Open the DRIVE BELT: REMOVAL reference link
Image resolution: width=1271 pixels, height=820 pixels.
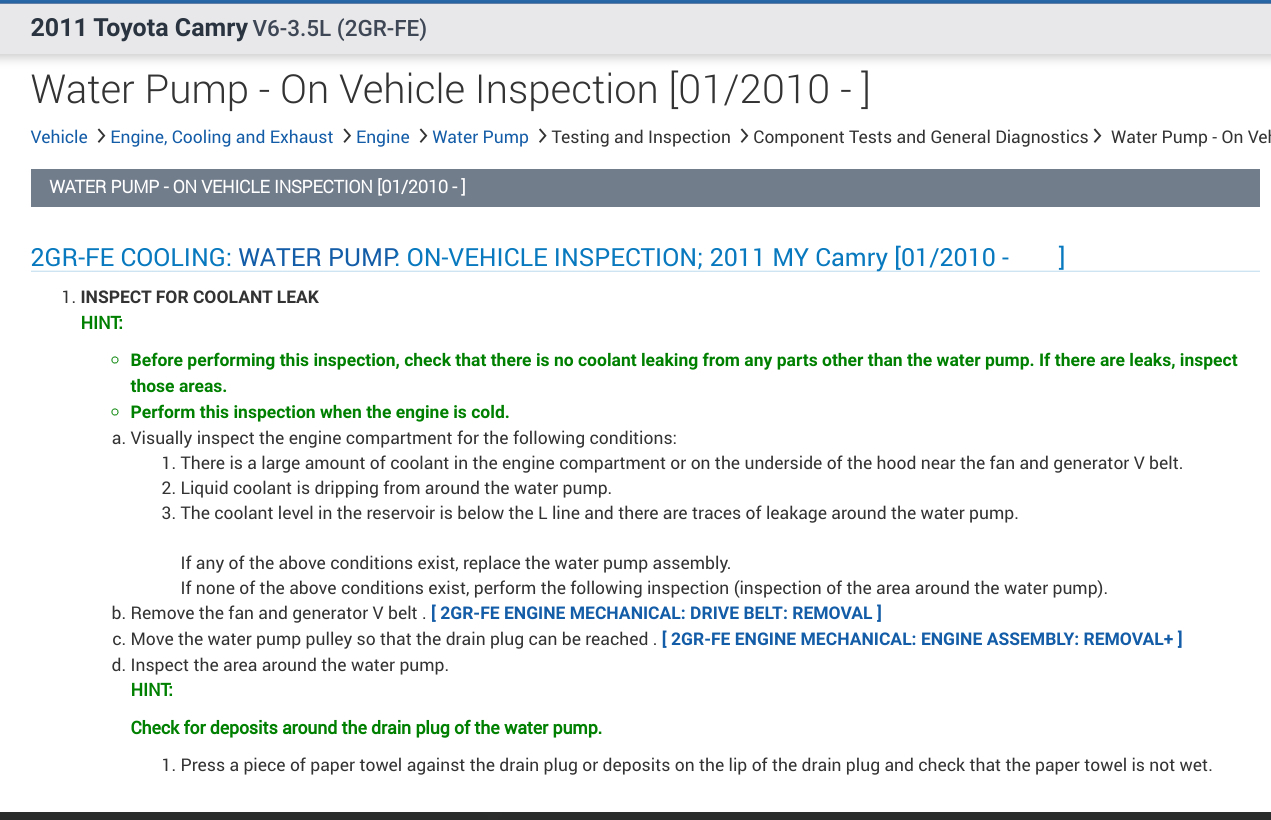coord(656,613)
